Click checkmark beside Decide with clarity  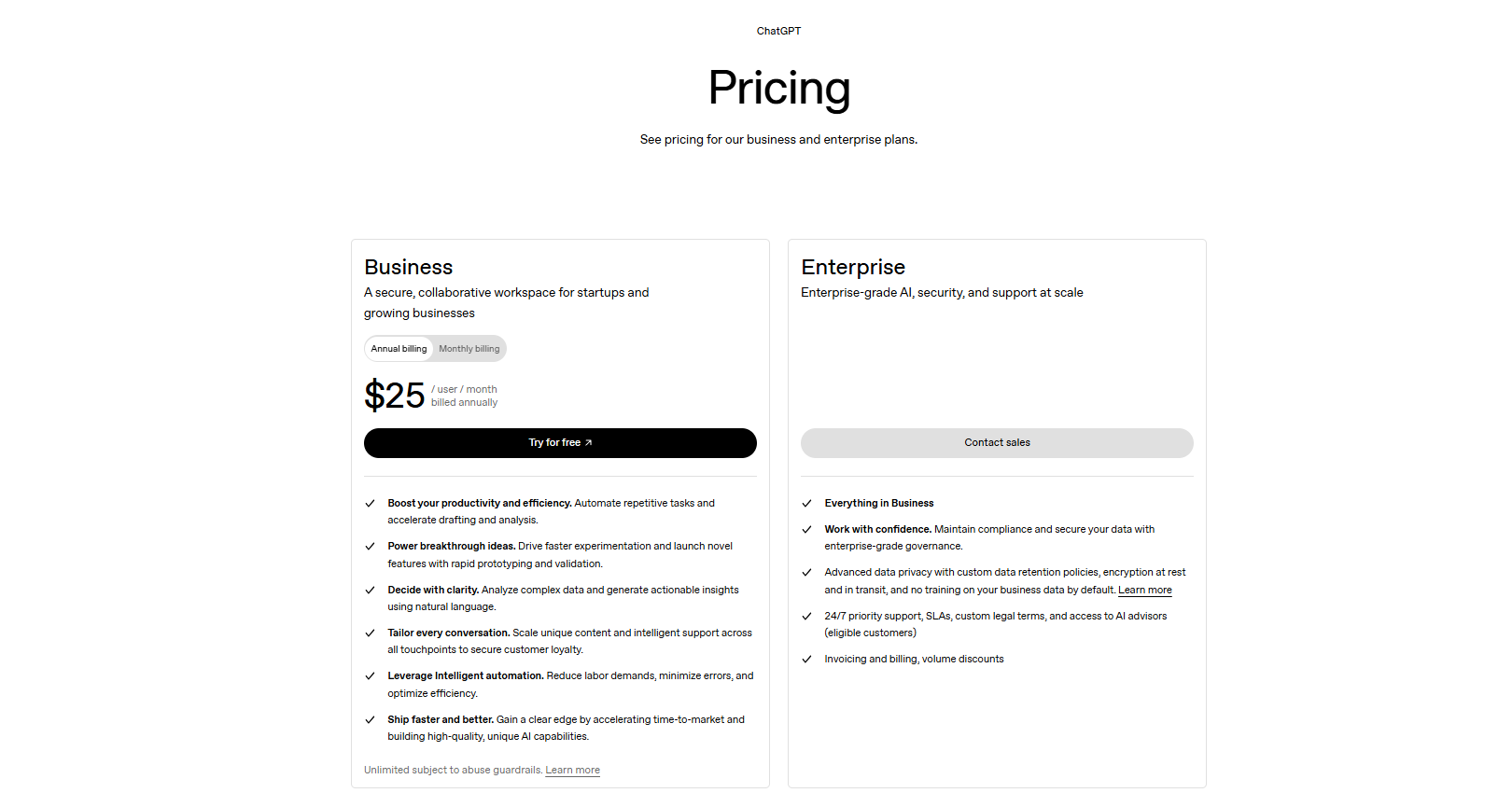tap(370, 591)
